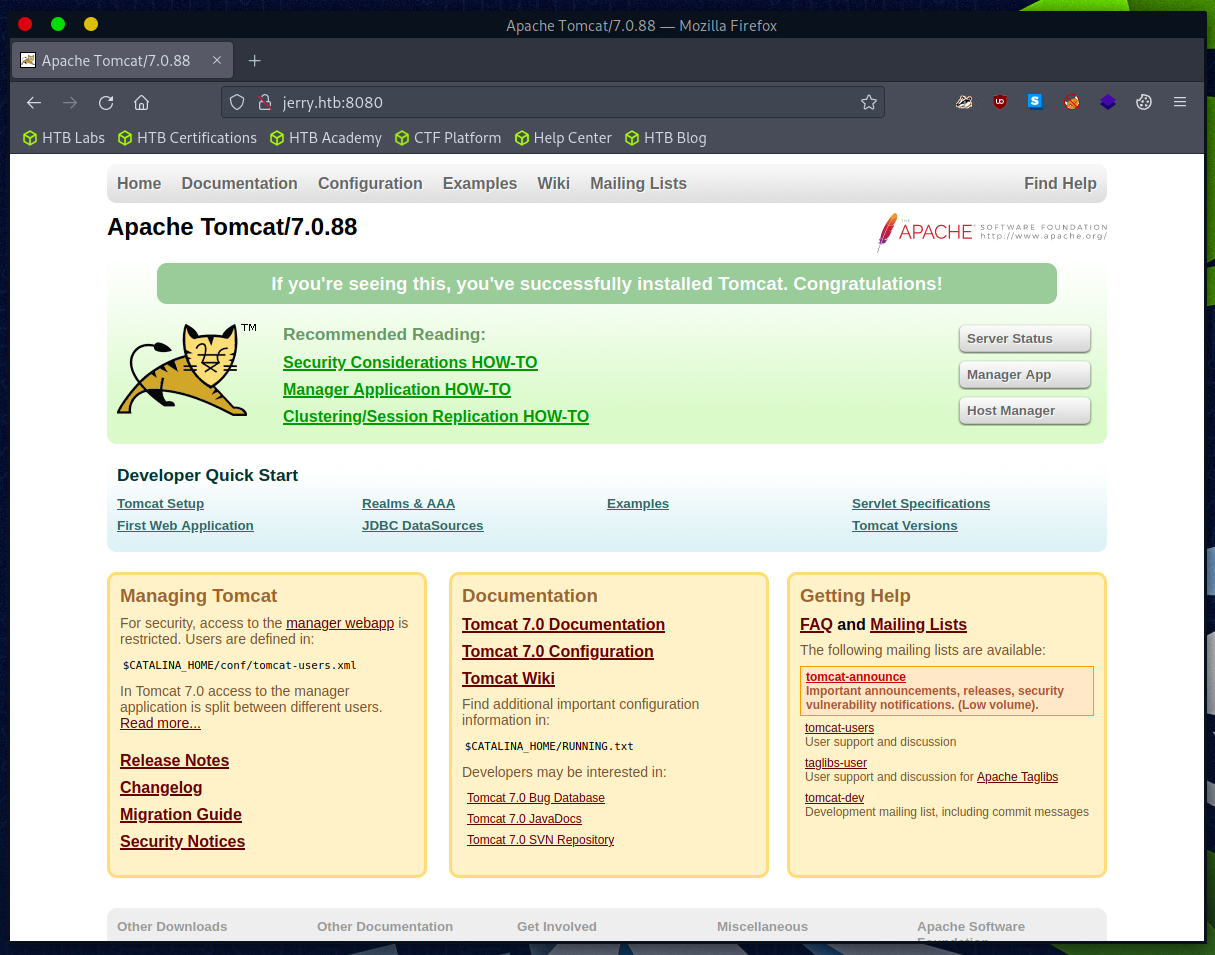
Task: Open Security Considerations HOW-TO link
Action: point(410,362)
